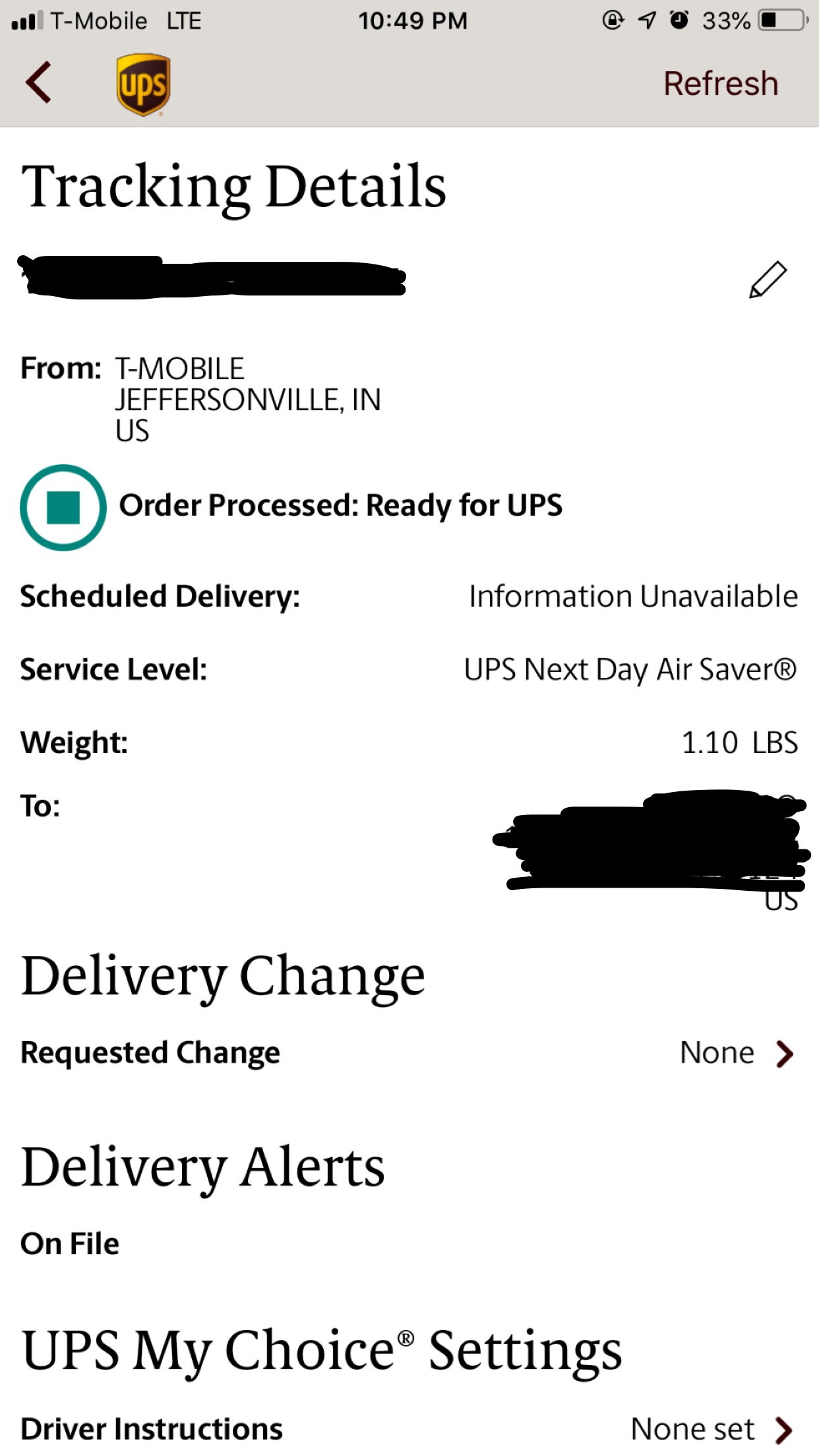This screenshot has width=819, height=1456.
Task: Expand Requested Change chevron
Action: [x=784, y=1053]
